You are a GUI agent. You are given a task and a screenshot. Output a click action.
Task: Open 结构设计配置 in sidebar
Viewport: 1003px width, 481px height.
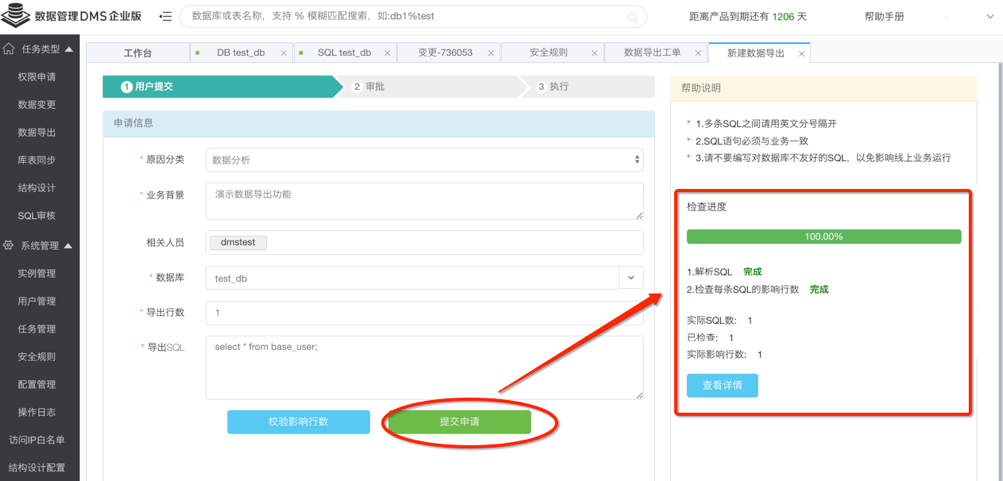pos(36,468)
